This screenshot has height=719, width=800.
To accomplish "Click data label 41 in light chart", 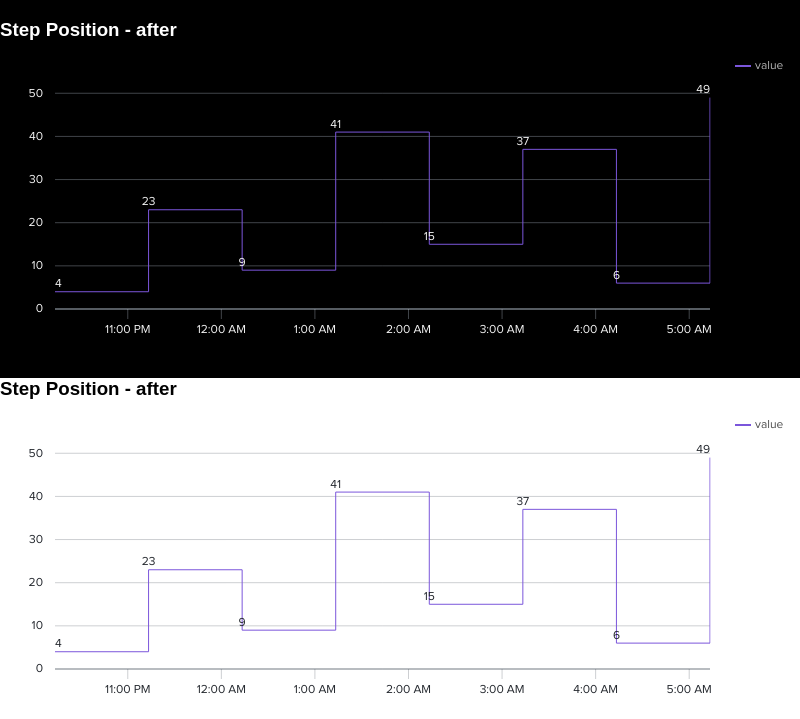I will pyautogui.click(x=336, y=484).
